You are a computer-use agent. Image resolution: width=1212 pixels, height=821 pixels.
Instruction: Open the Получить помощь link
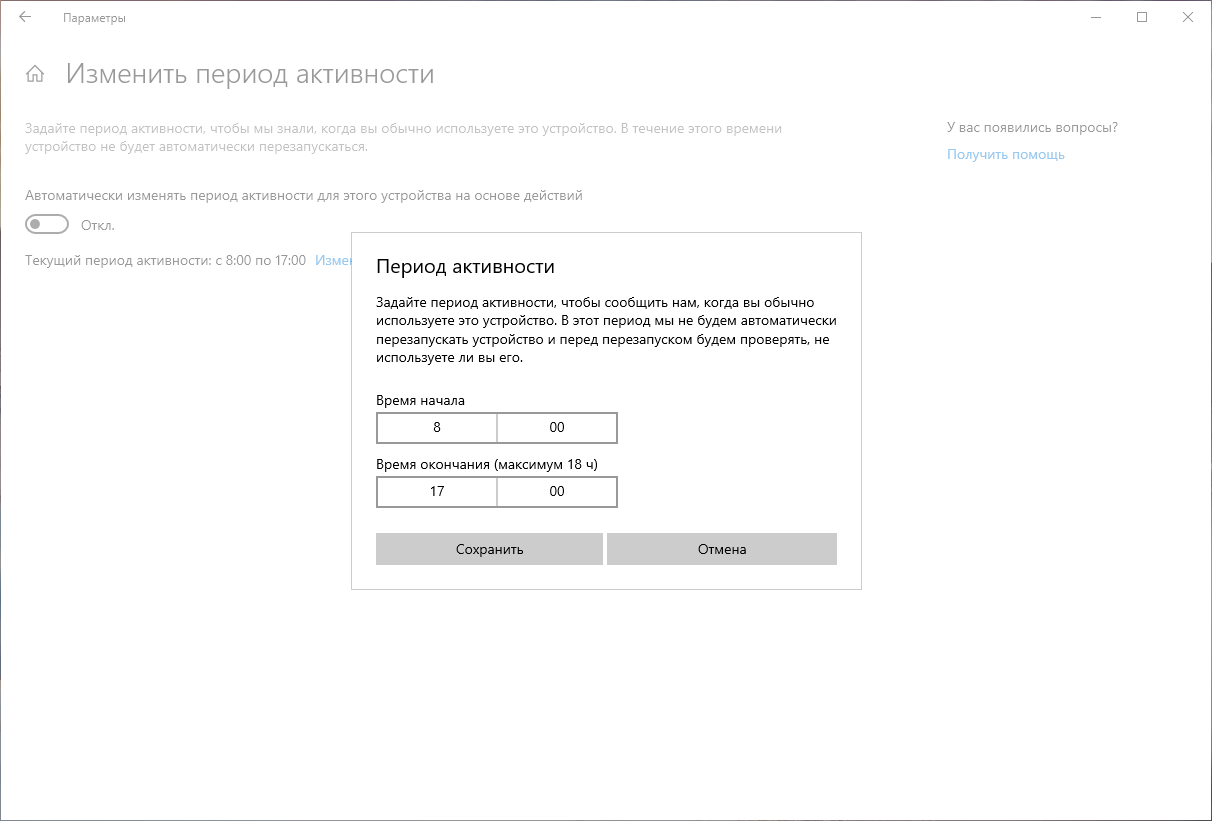(x=1006, y=154)
